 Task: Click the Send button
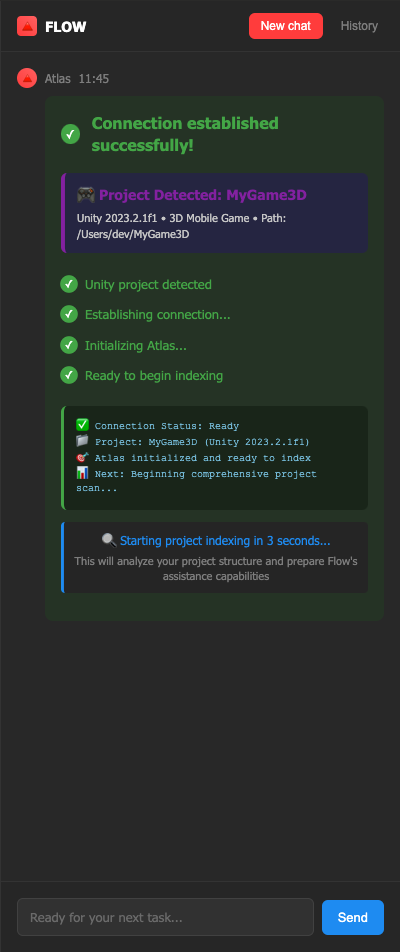[353, 917]
